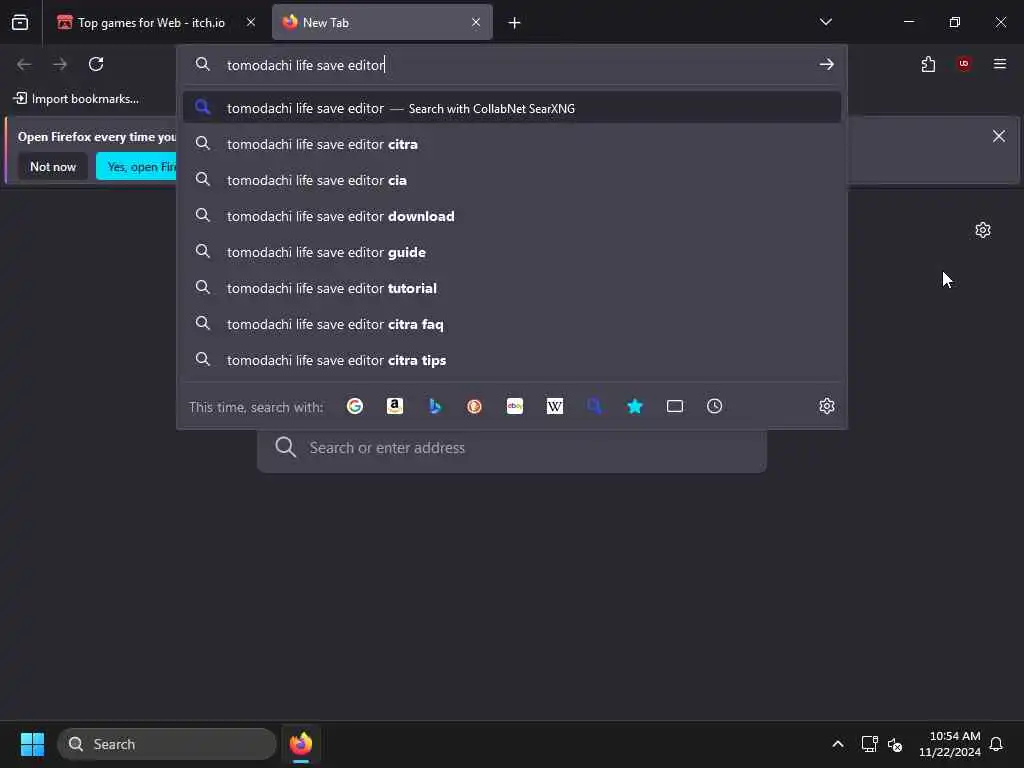Image resolution: width=1024 pixels, height=768 pixels.
Task: Search this time with Wikipedia
Action: 554,406
